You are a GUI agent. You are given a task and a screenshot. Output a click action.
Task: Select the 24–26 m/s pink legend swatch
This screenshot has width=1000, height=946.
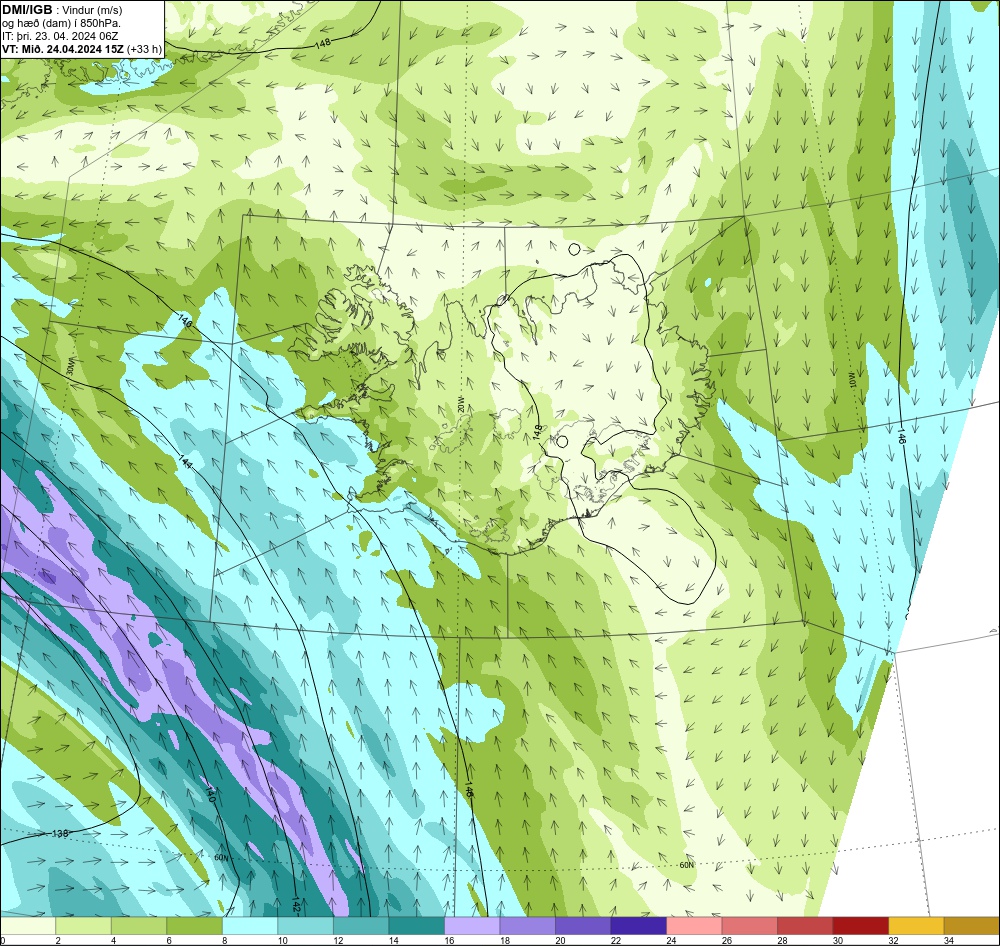coord(694,926)
